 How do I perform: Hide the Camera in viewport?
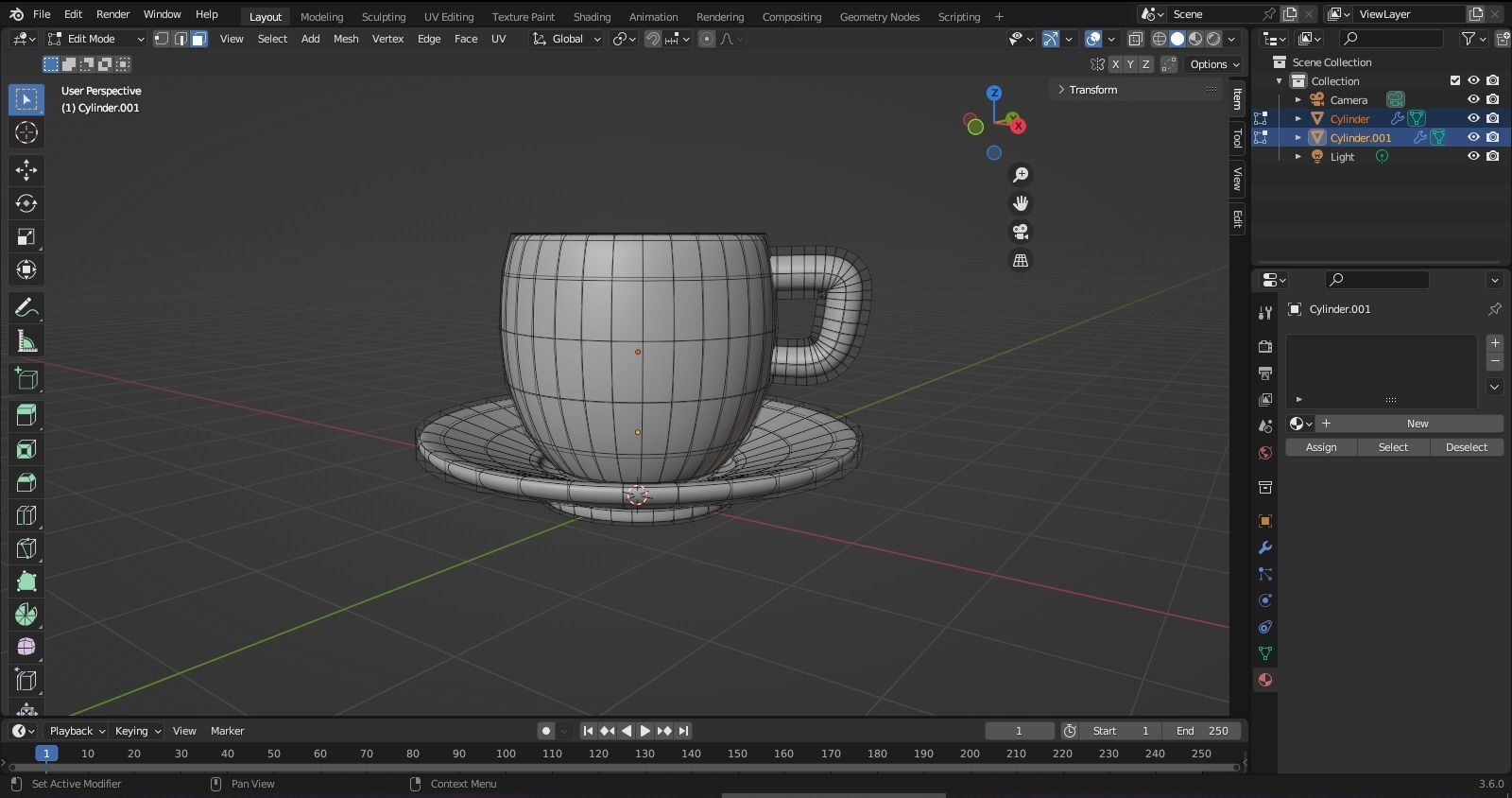[x=1473, y=99]
